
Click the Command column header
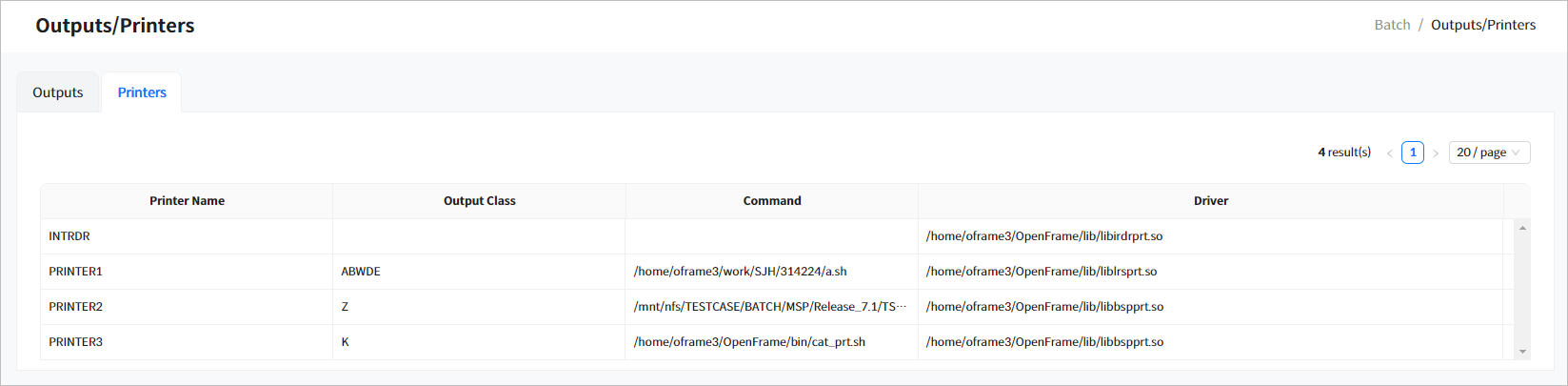(x=772, y=201)
